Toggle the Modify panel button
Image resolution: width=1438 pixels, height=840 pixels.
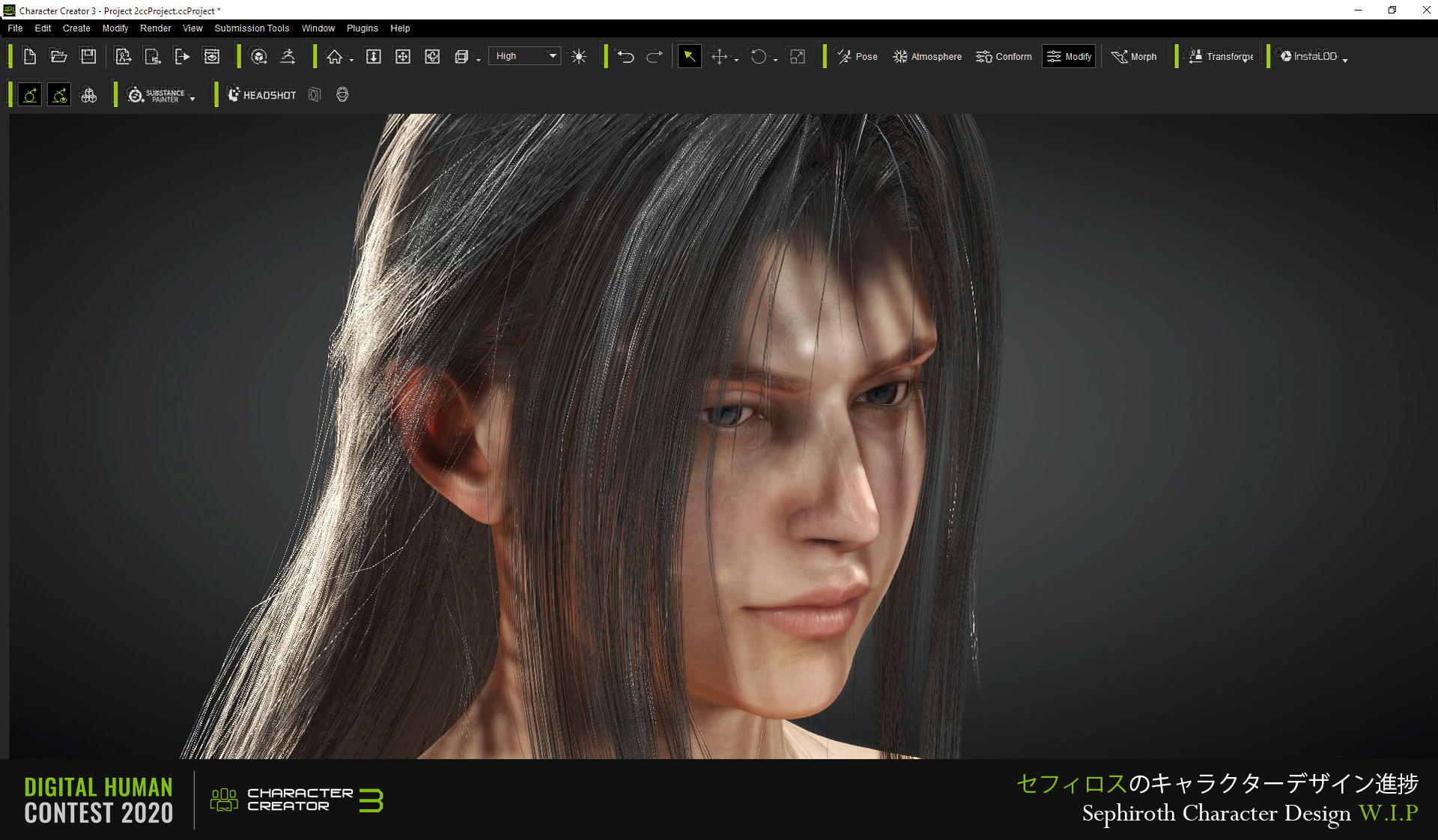point(1069,56)
